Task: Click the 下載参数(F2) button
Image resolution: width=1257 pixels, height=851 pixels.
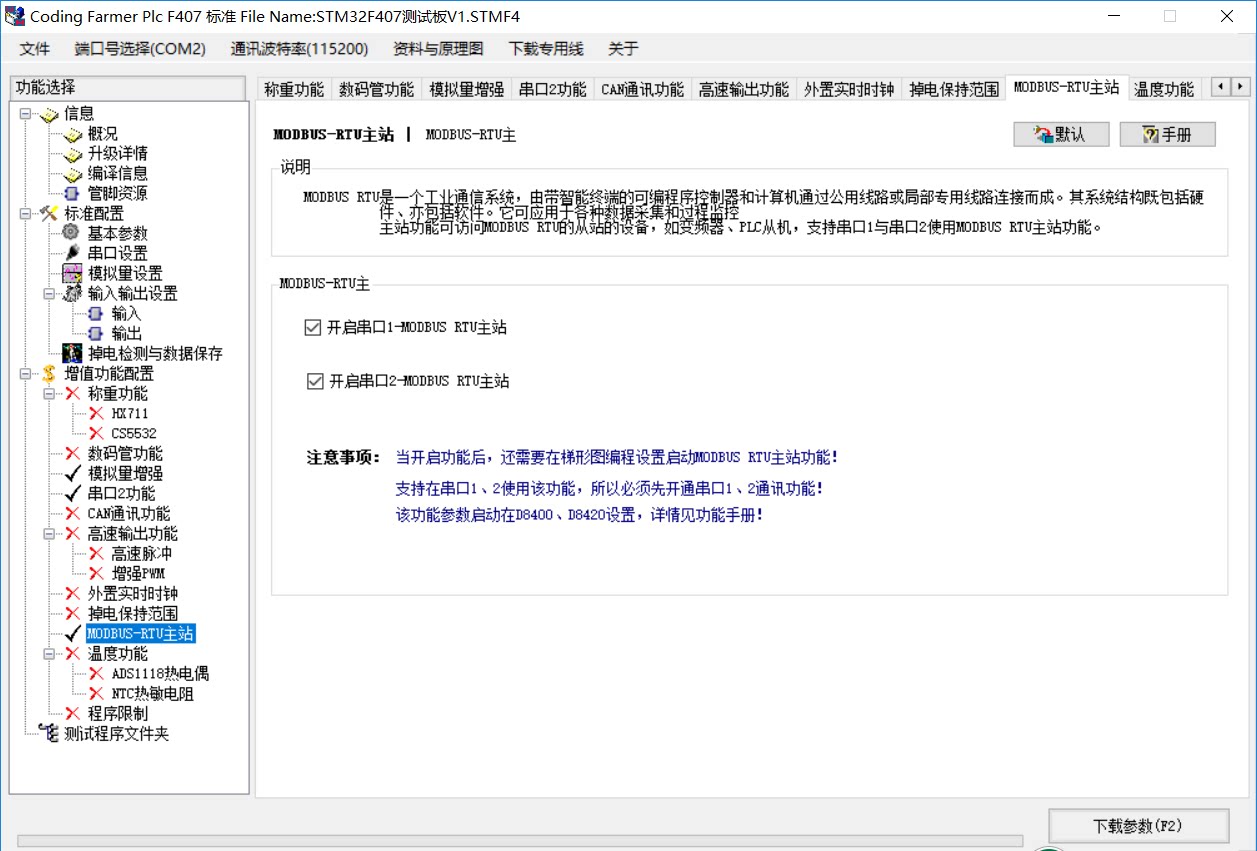Action: point(1138,826)
